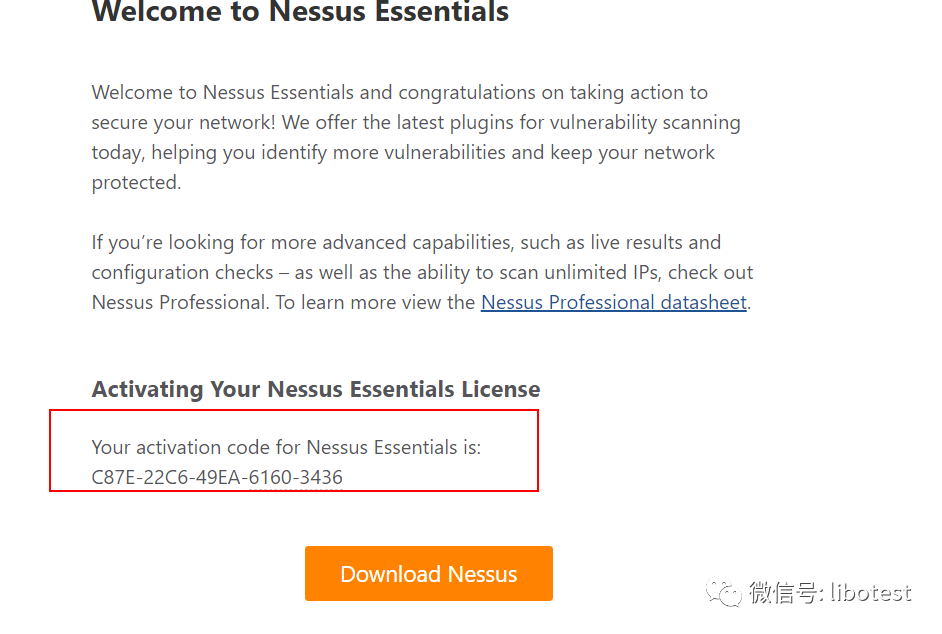942x634 pixels.
Task: Click the WeChat logo watermark icon
Action: [724, 593]
